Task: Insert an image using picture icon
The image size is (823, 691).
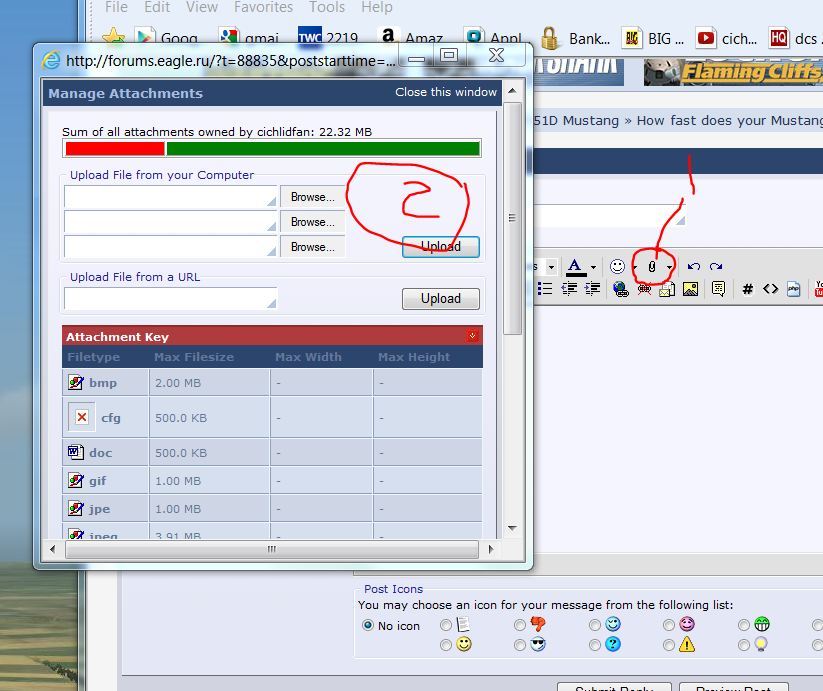Action: [x=690, y=289]
